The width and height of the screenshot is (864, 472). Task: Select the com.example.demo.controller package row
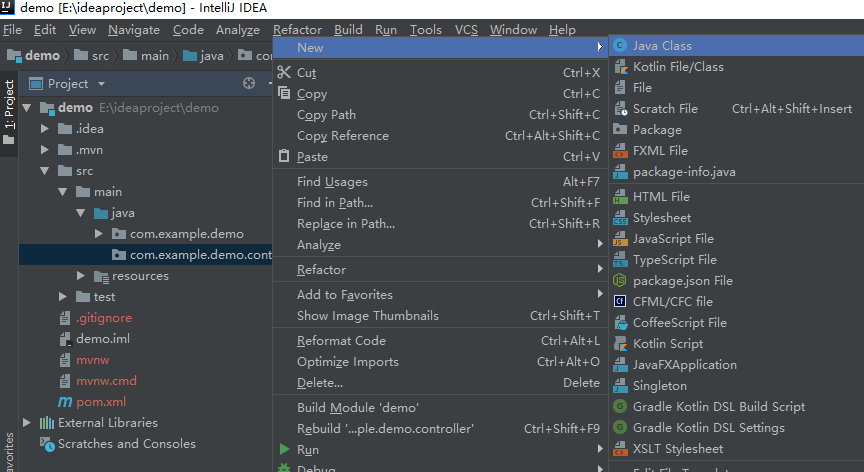[145, 254]
